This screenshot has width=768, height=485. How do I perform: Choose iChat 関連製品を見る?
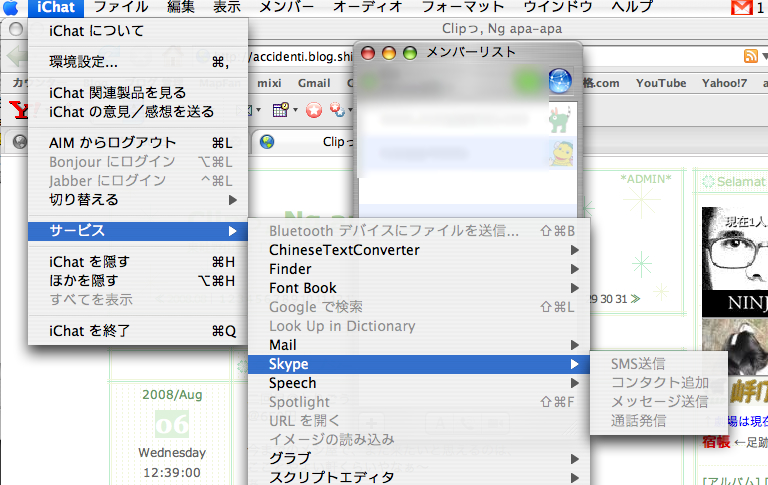(x=138, y=93)
